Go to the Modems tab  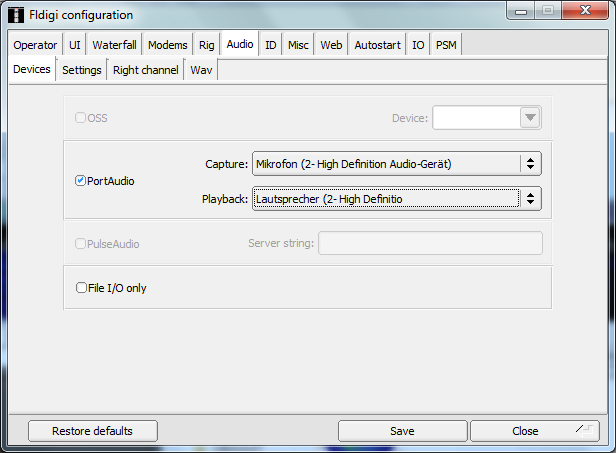pyautogui.click(x=167, y=45)
